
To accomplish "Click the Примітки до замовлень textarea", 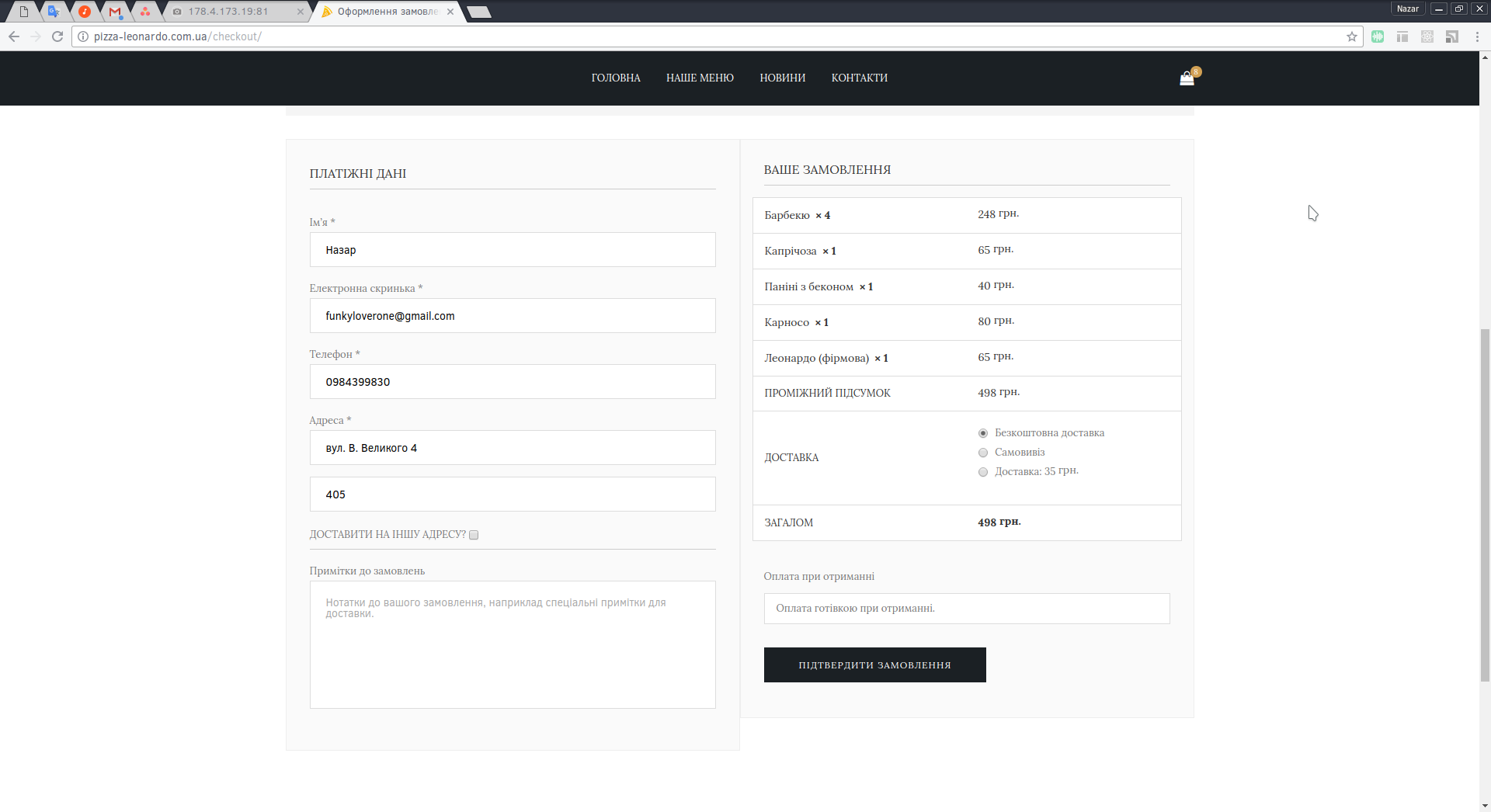I will (513, 645).
